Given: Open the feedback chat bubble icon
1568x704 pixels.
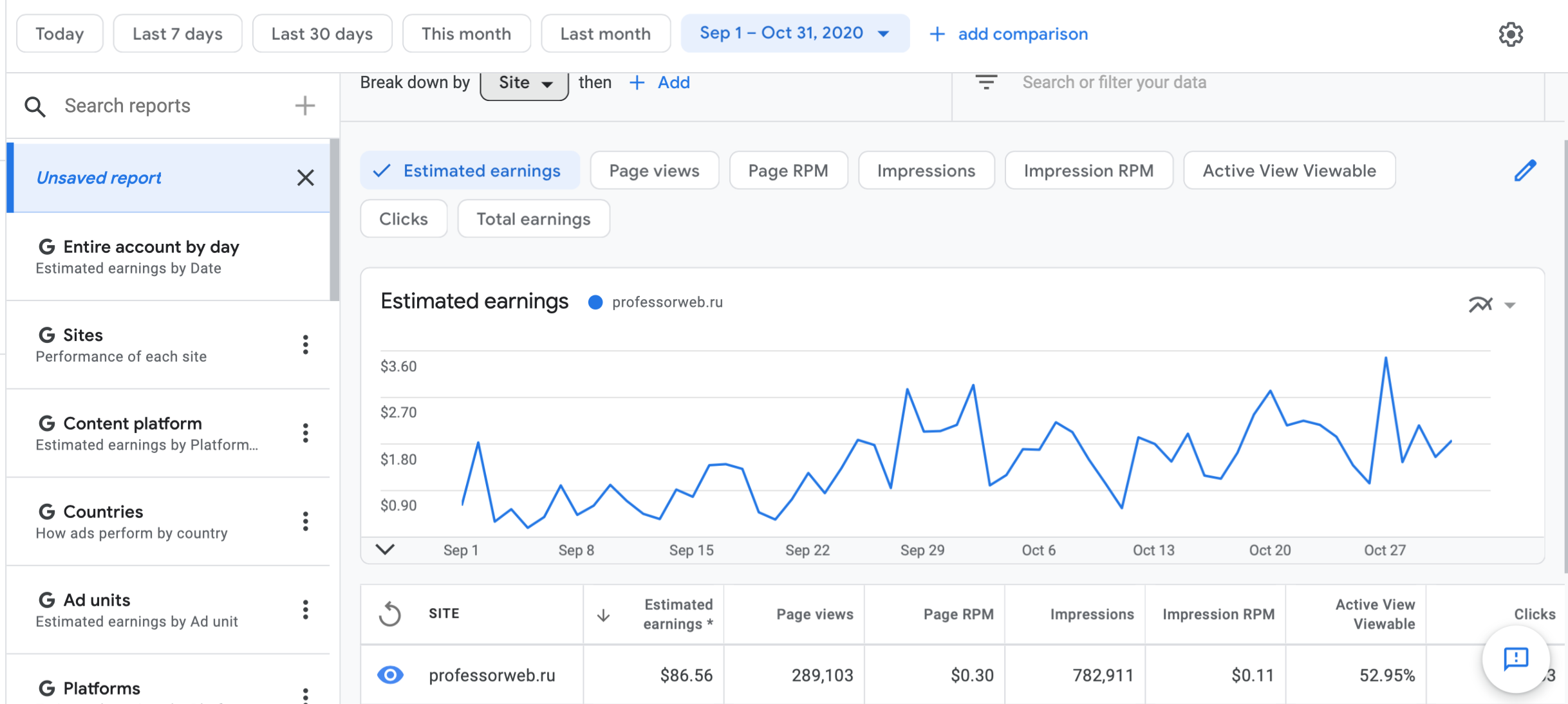Looking at the screenshot, I should [x=1516, y=659].
